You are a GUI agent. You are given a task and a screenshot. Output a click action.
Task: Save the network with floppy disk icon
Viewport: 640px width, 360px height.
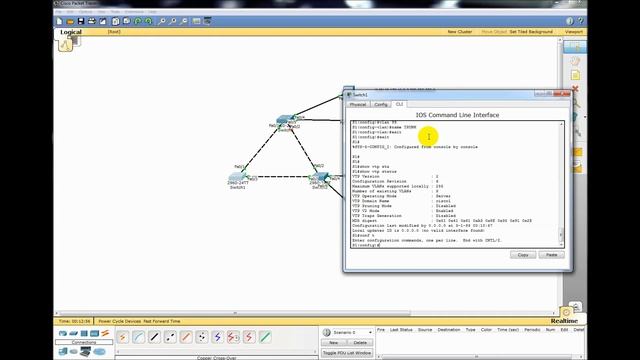[x=81, y=21]
